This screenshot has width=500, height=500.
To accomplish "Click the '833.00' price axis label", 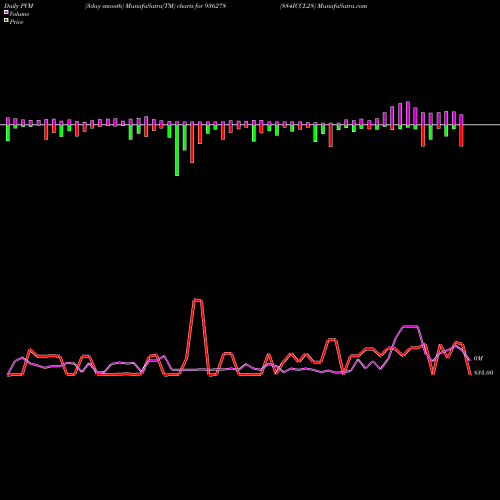I will [x=483, y=373].
